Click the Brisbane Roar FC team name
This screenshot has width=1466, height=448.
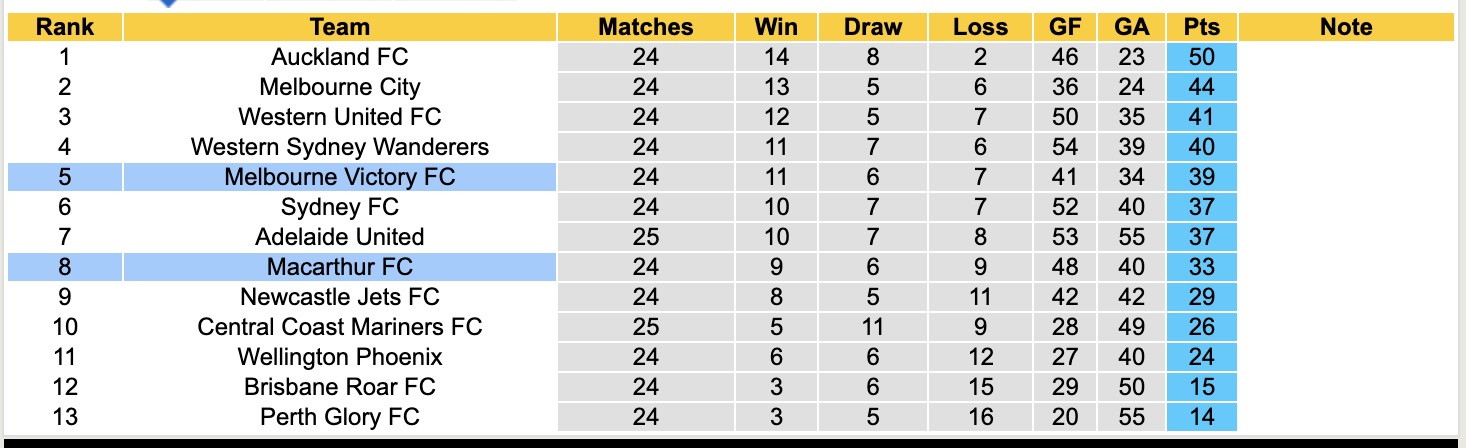tap(340, 387)
